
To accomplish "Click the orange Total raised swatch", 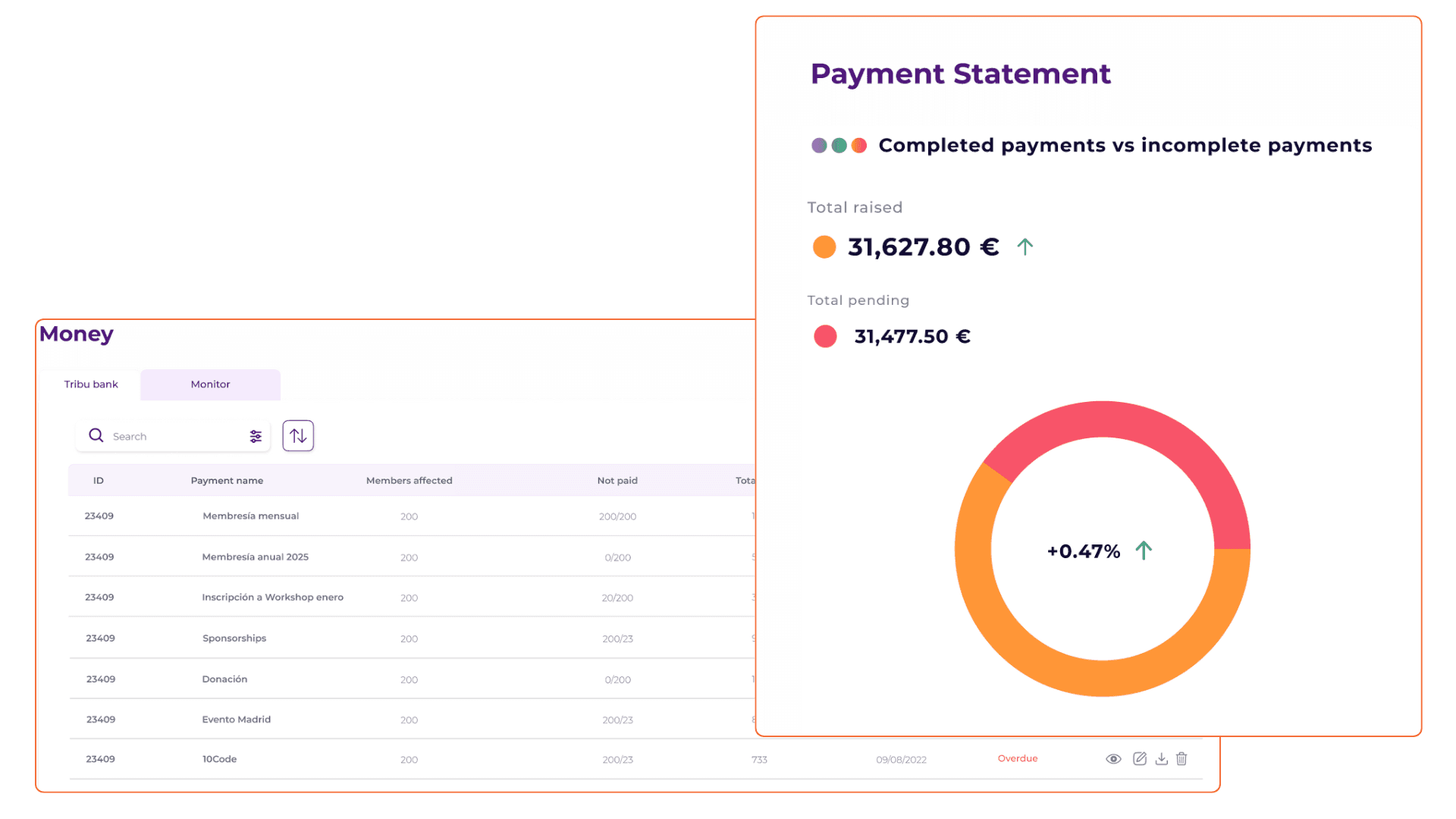I will click(x=824, y=247).
